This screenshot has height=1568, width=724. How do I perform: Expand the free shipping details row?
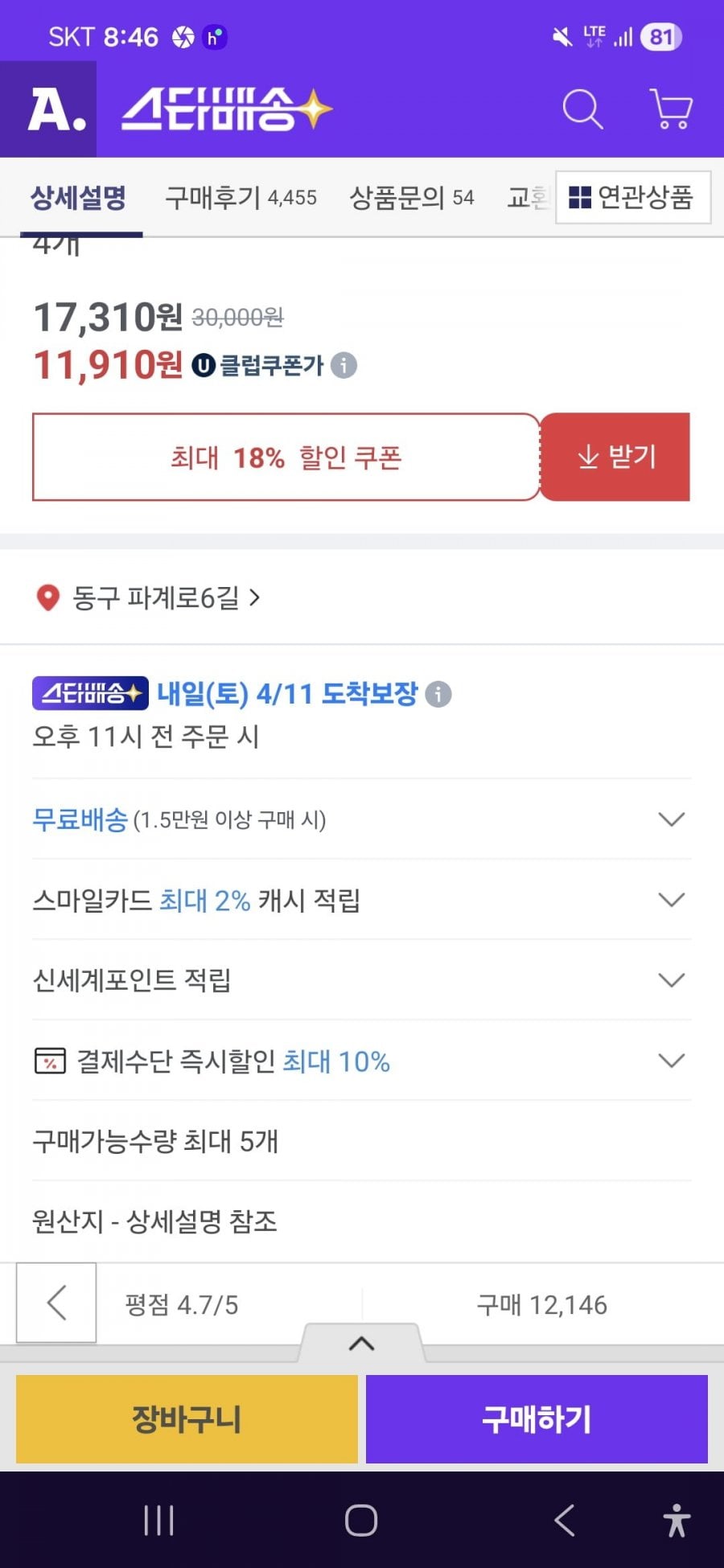(671, 819)
